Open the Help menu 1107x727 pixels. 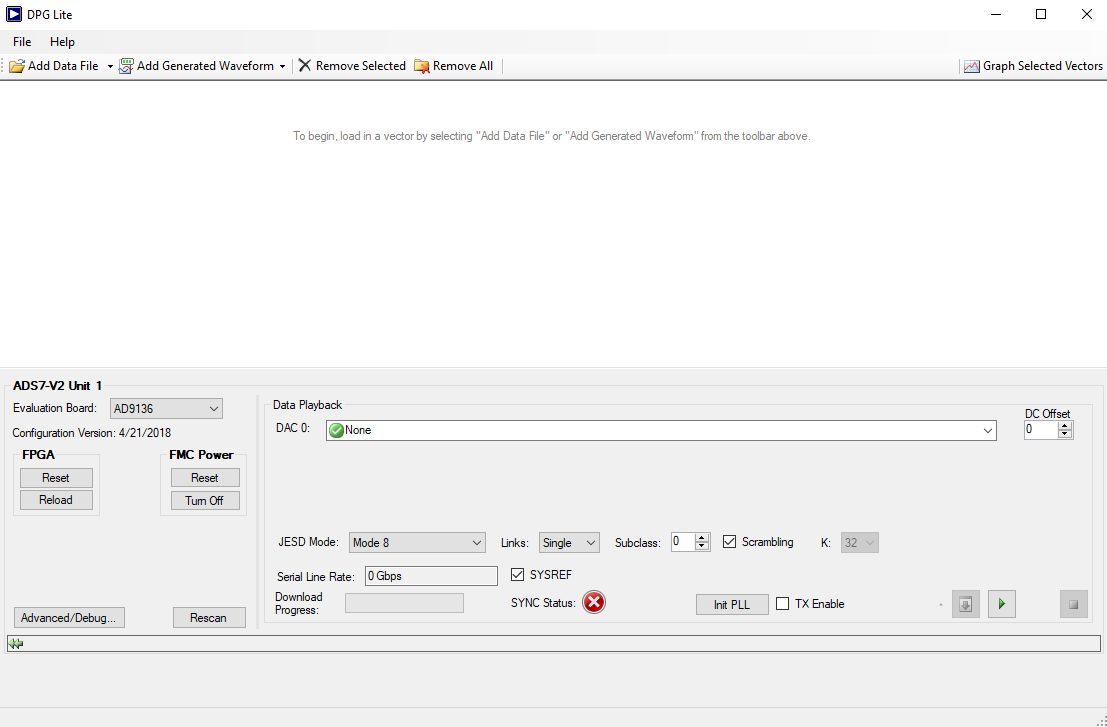point(62,42)
